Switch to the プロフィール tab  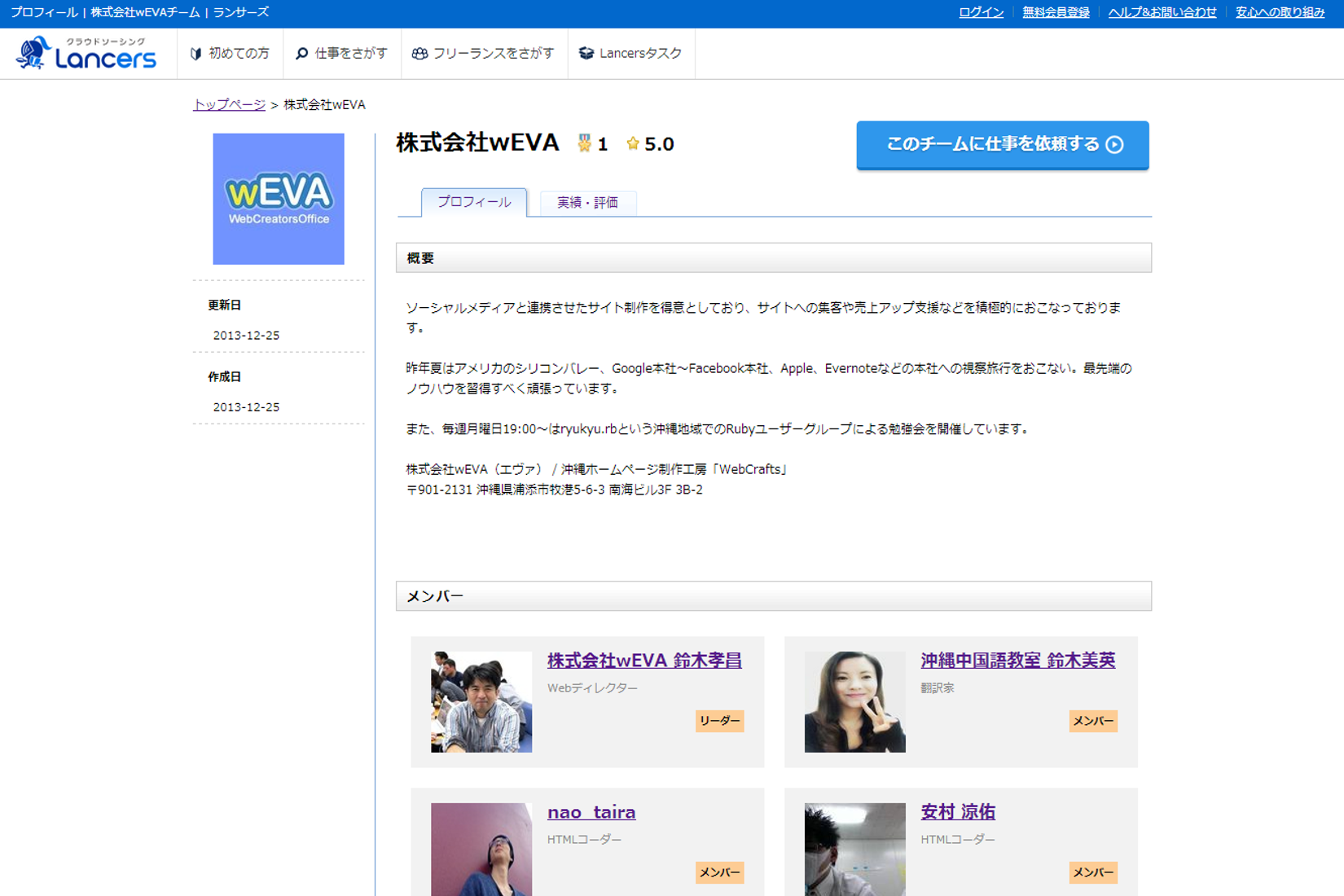pos(474,202)
